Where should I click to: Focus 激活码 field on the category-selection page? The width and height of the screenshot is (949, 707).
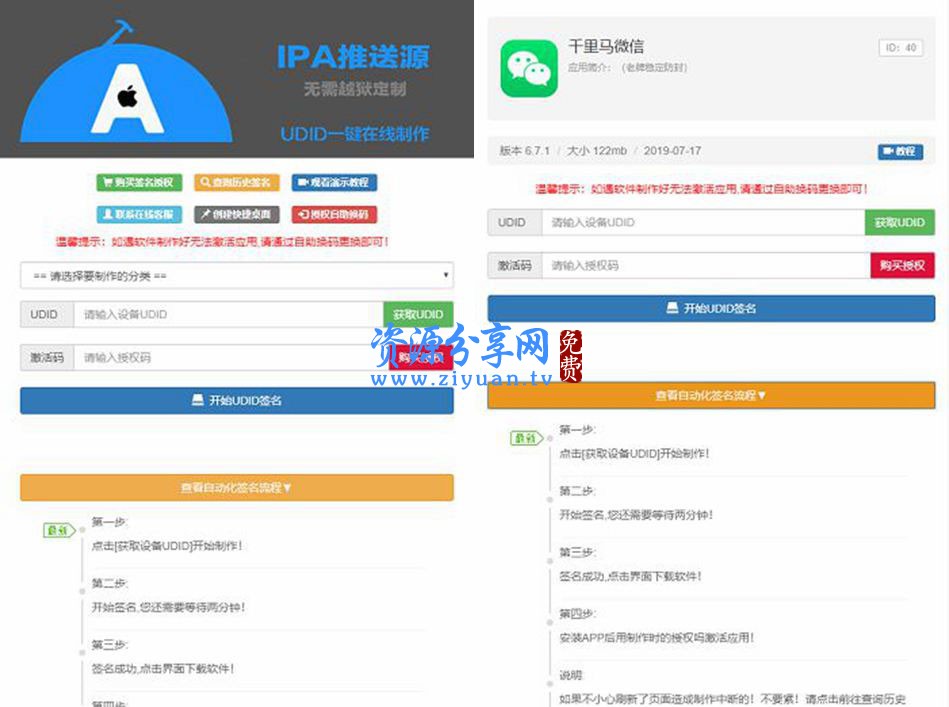pyautogui.click(x=233, y=358)
